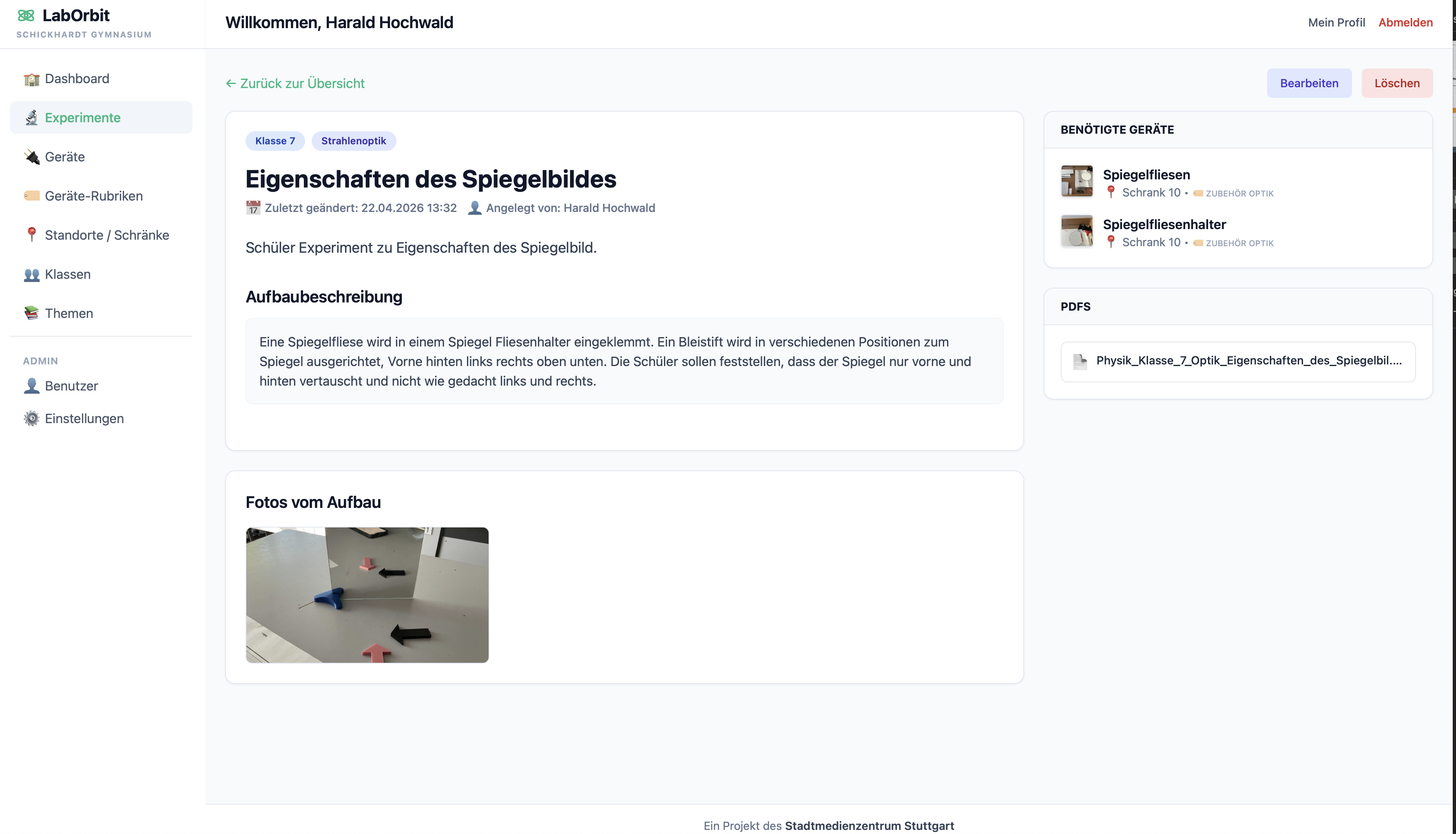Select the Strahlenoptik badge

click(x=353, y=141)
